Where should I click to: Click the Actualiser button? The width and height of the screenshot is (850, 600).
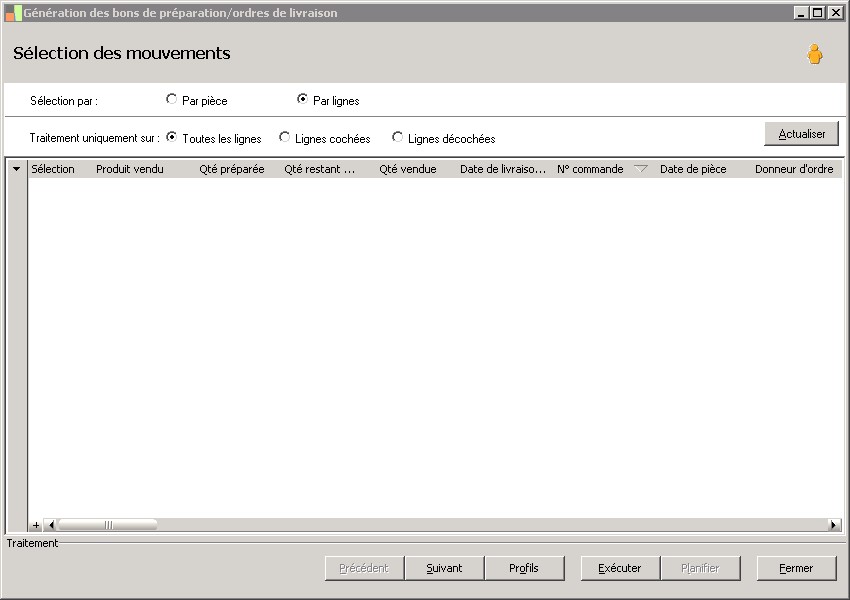(801, 134)
